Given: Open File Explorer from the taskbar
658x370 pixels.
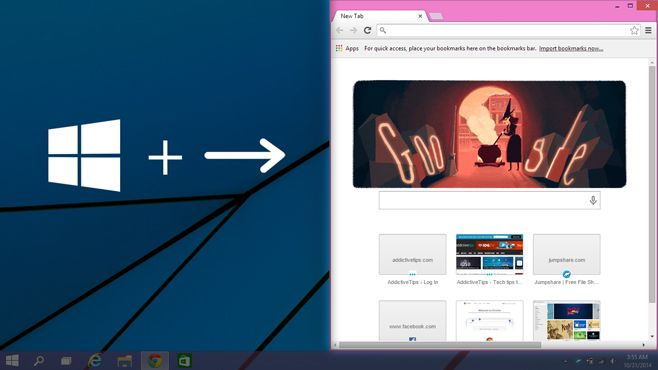Looking at the screenshot, I should [125, 361].
